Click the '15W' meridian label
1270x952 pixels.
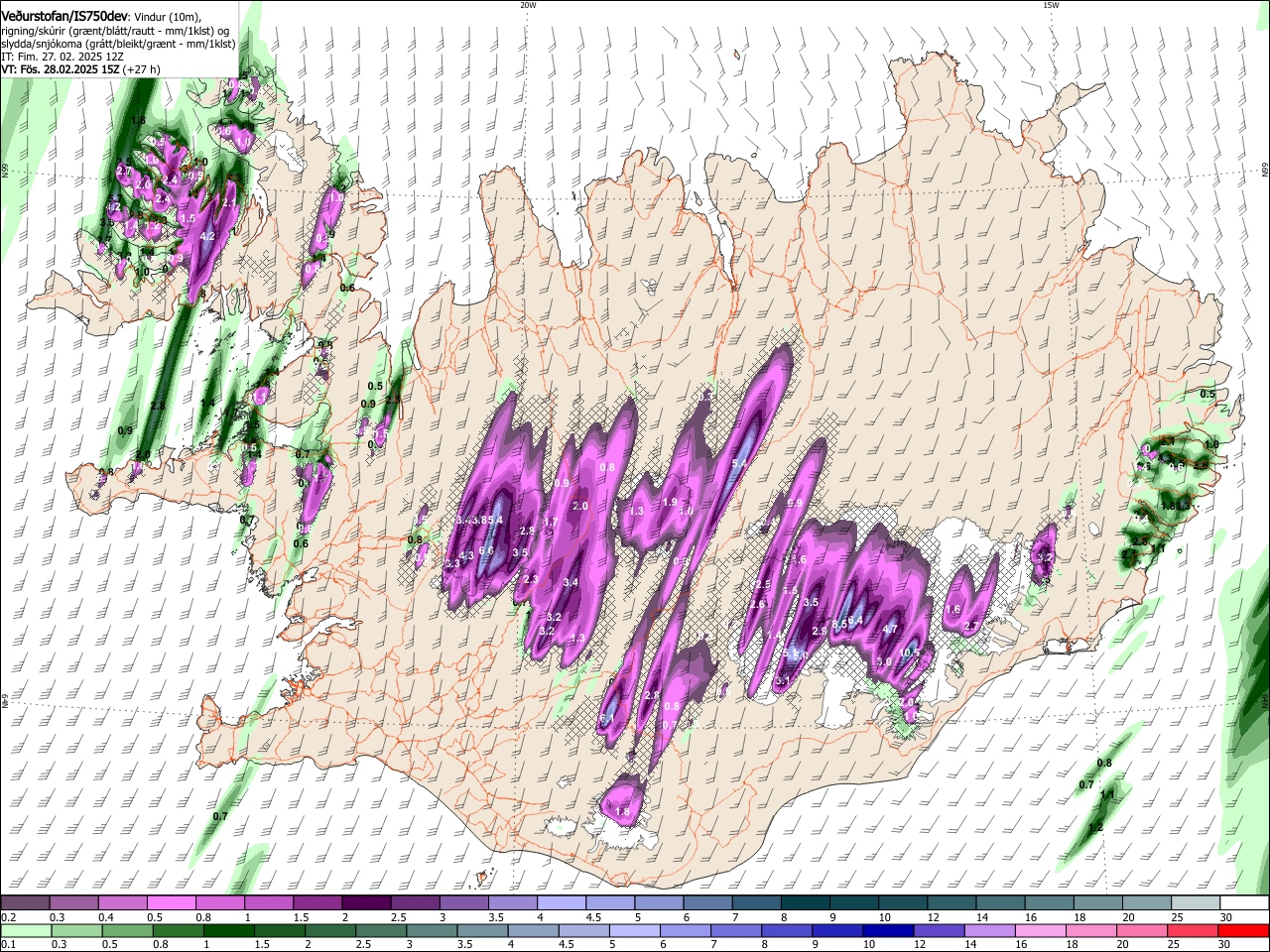click(x=1051, y=5)
